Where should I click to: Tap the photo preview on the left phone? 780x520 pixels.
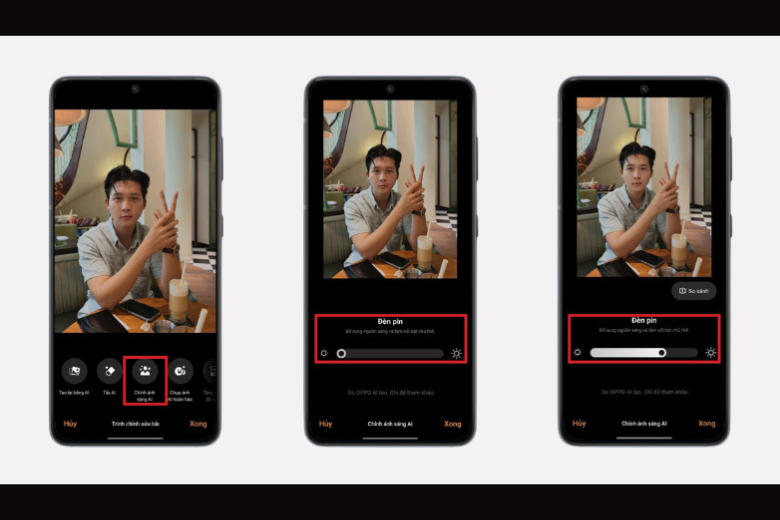pos(135,220)
